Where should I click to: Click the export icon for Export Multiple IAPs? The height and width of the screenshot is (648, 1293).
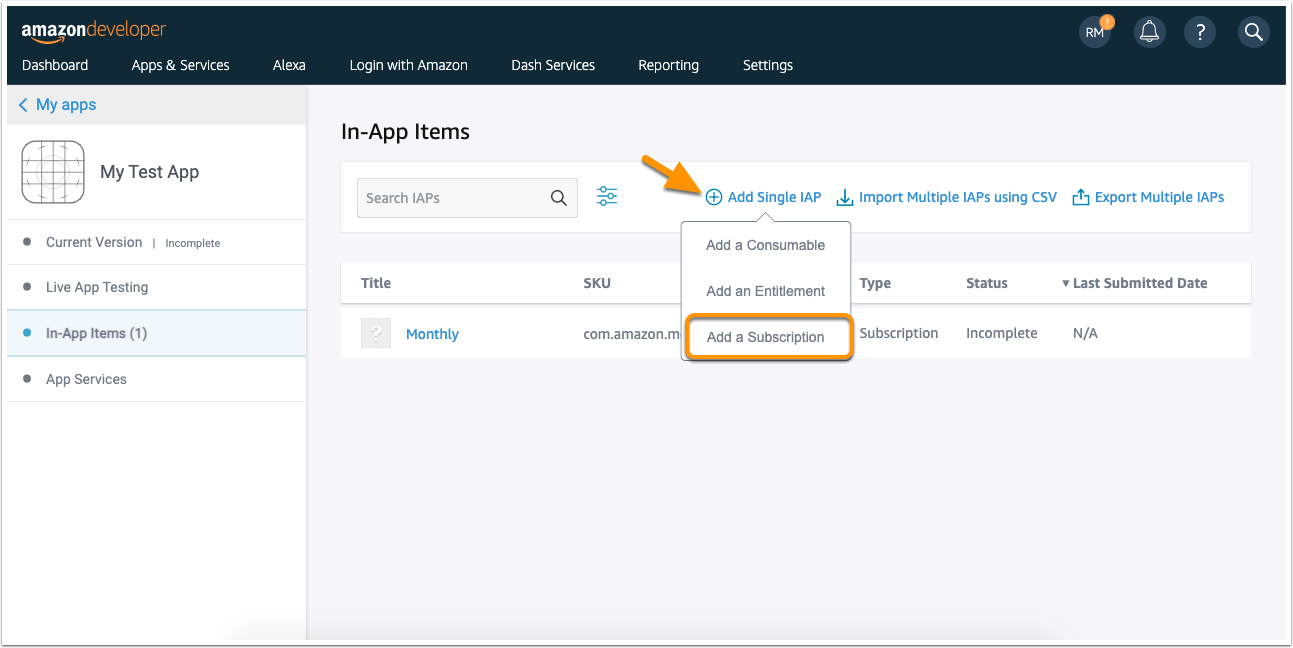click(x=1080, y=197)
